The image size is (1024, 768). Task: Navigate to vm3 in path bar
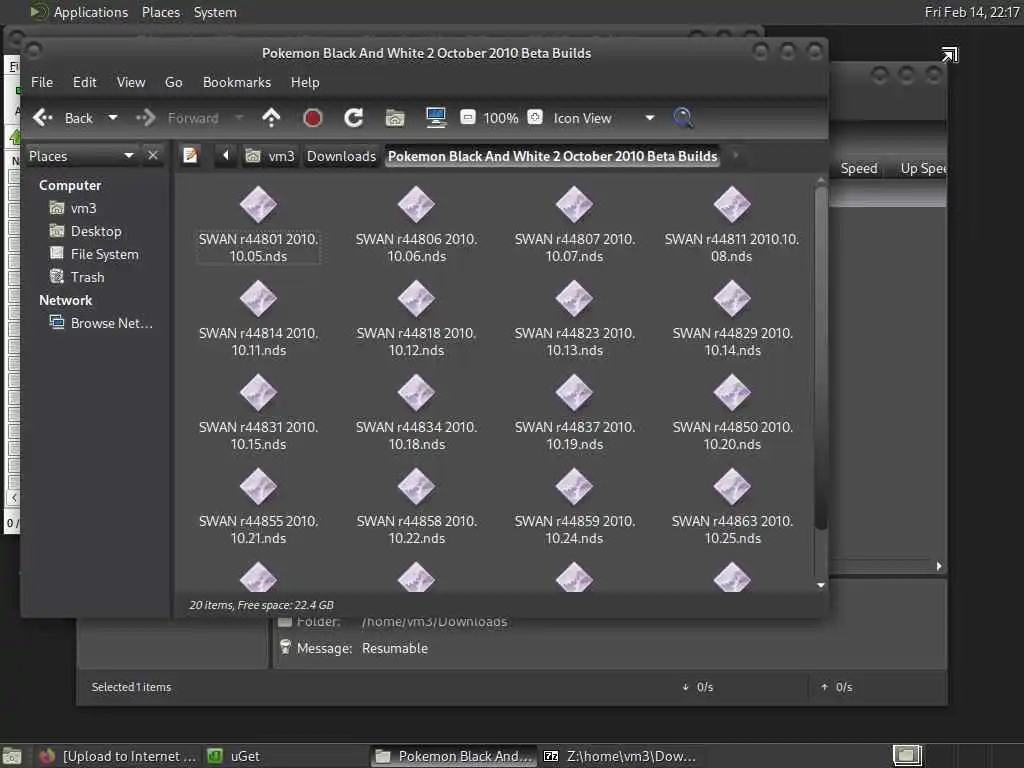(x=270, y=156)
